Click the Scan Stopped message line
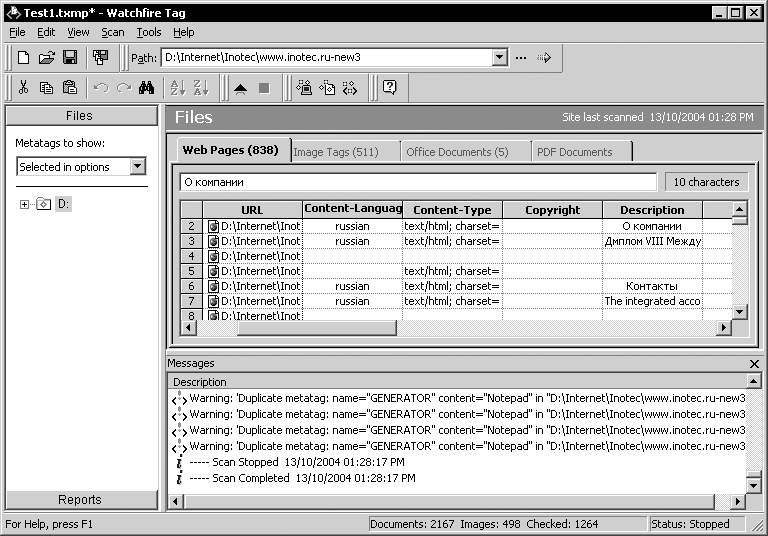Screen dimensions: 768x536 pyautogui.click(x=297, y=462)
